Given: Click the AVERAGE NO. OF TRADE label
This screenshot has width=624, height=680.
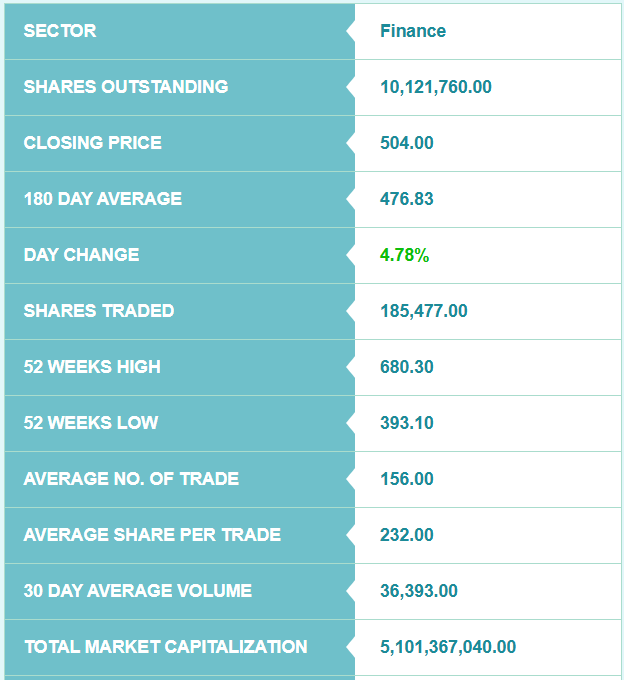Looking at the screenshot, I should [x=131, y=479].
